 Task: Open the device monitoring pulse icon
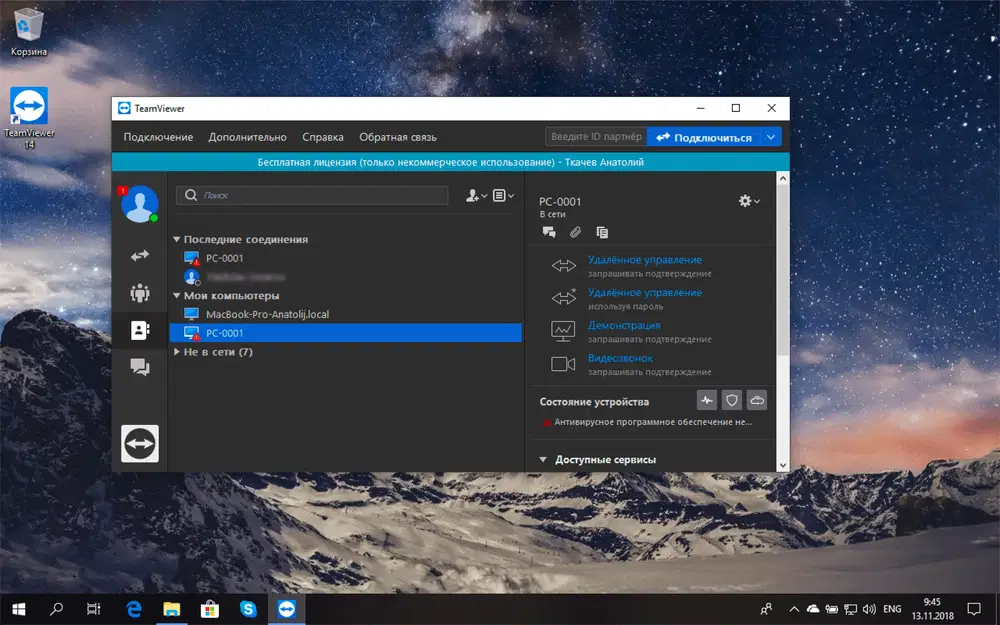707,401
